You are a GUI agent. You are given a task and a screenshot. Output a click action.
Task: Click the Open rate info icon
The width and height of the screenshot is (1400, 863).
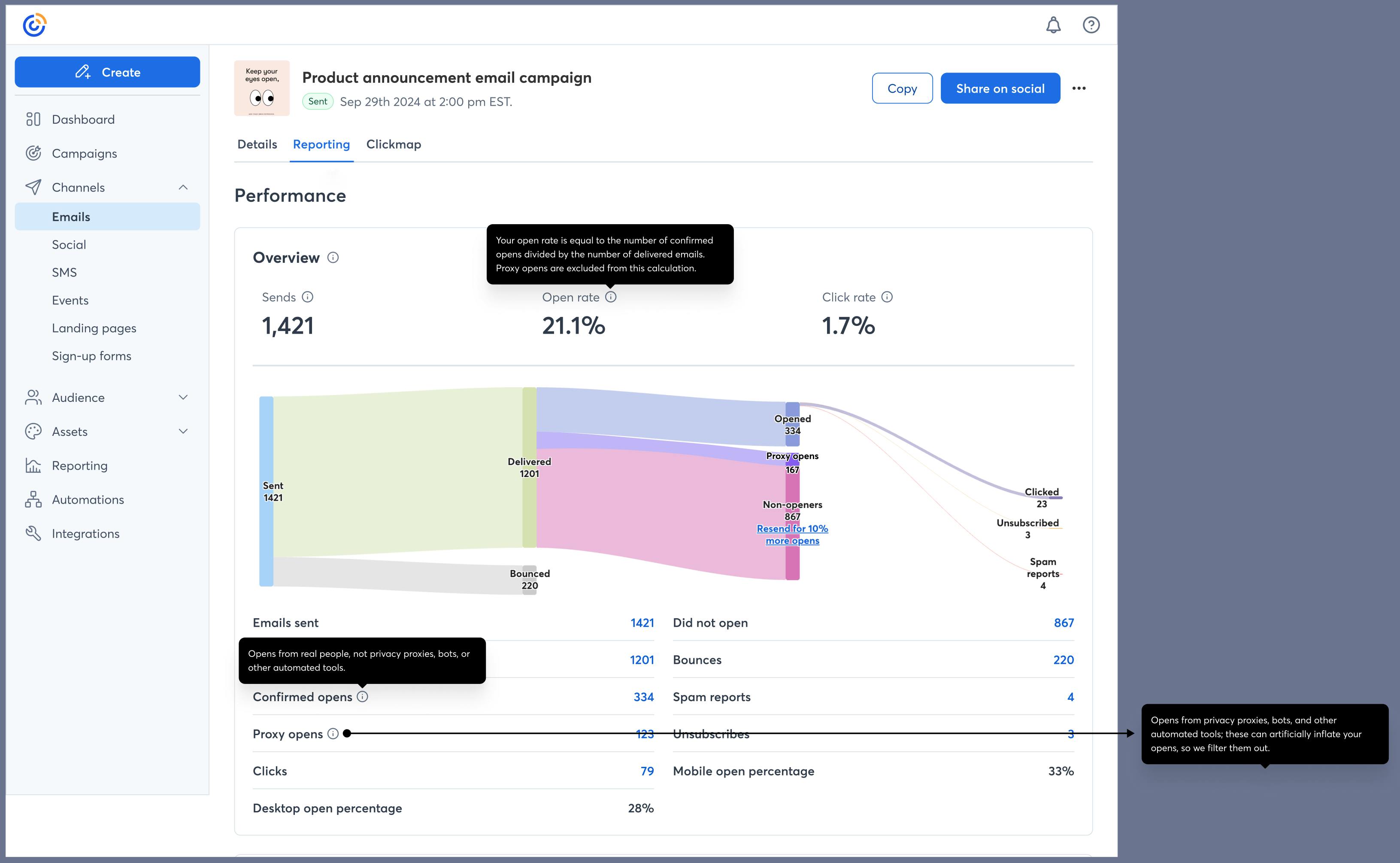(611, 297)
